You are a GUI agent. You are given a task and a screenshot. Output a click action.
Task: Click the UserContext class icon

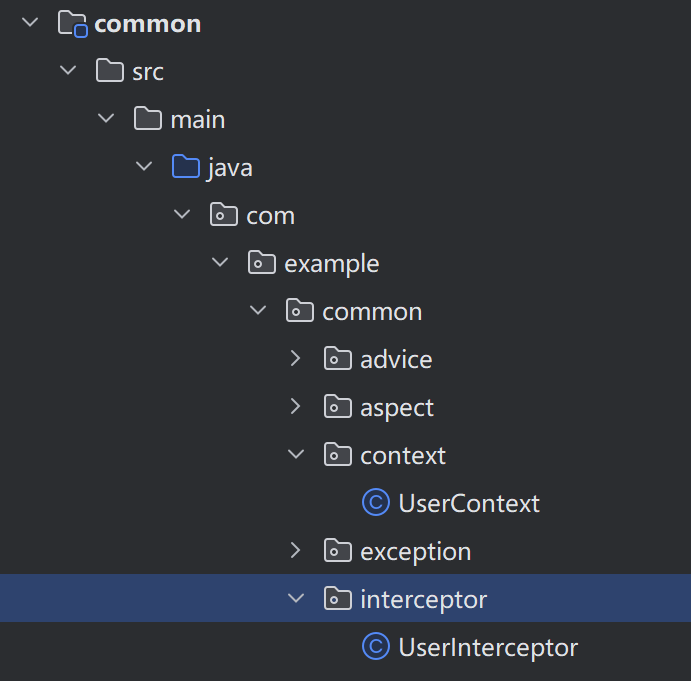point(375,502)
